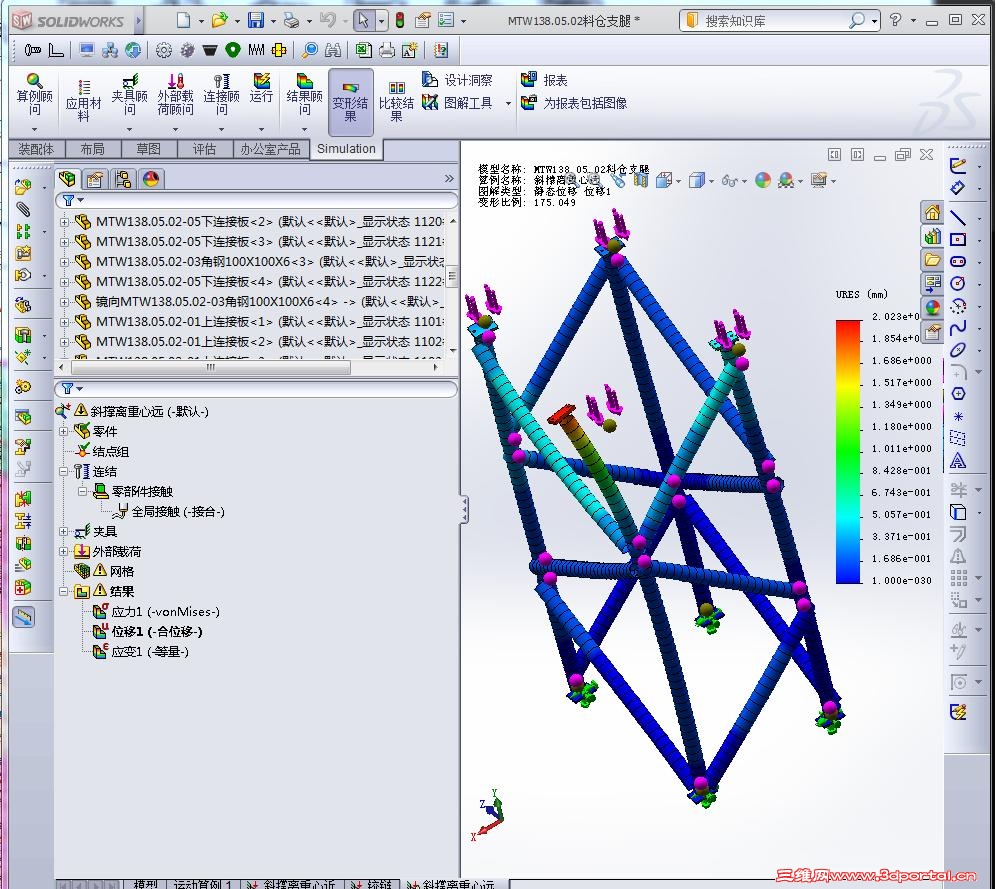Click Circle sketch tool in right toolbar
Viewport: 996px width, 889px height.
(958, 283)
